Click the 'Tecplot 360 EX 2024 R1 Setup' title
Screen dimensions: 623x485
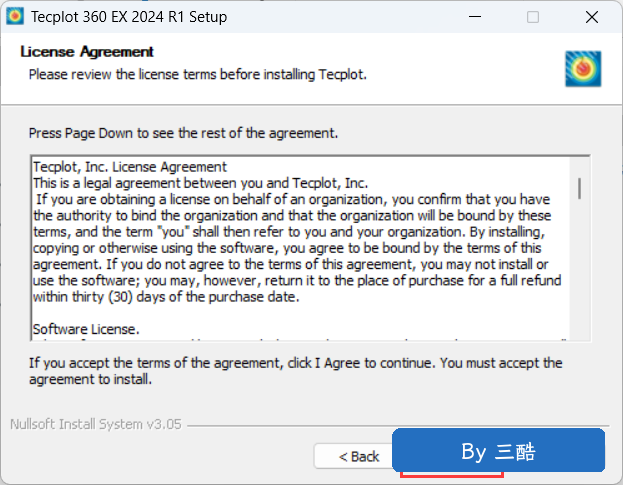pos(129,17)
